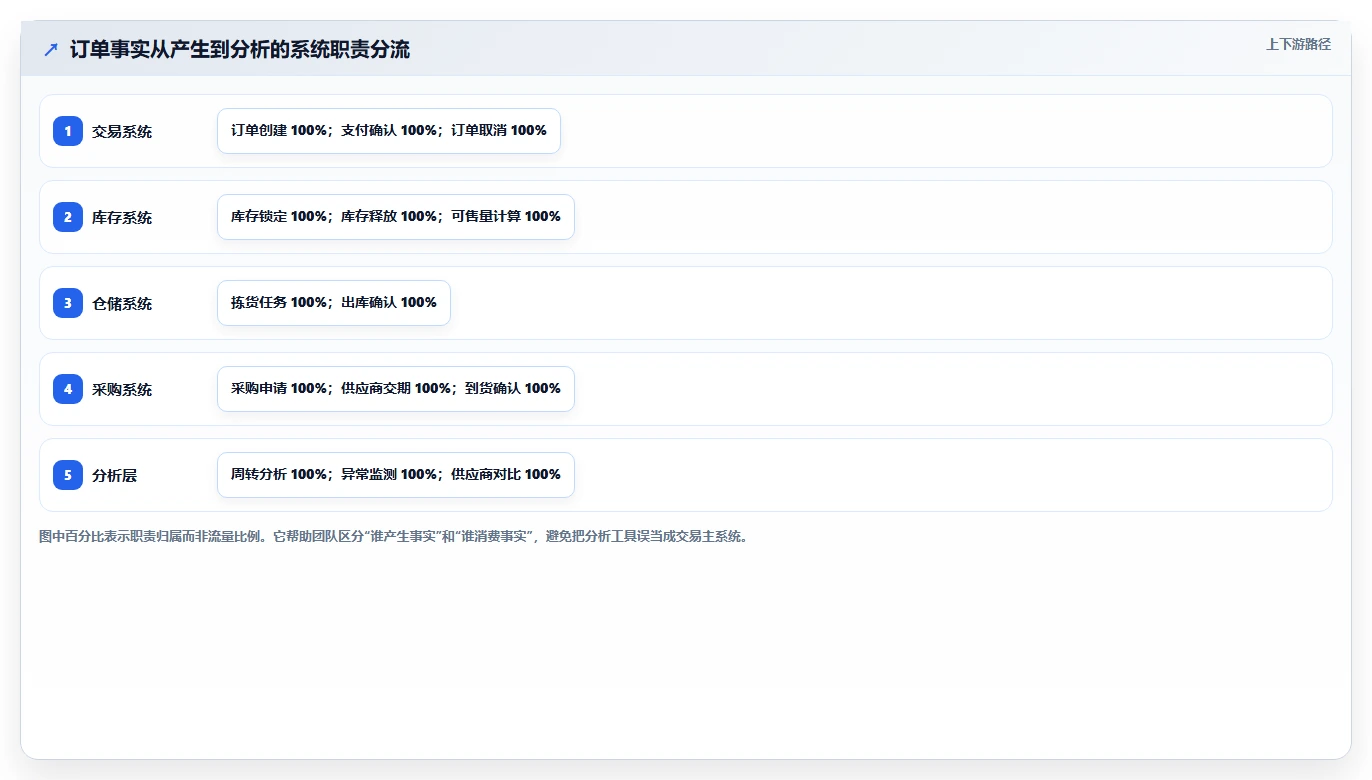Select the 采购系统 label

pyautogui.click(x=122, y=389)
